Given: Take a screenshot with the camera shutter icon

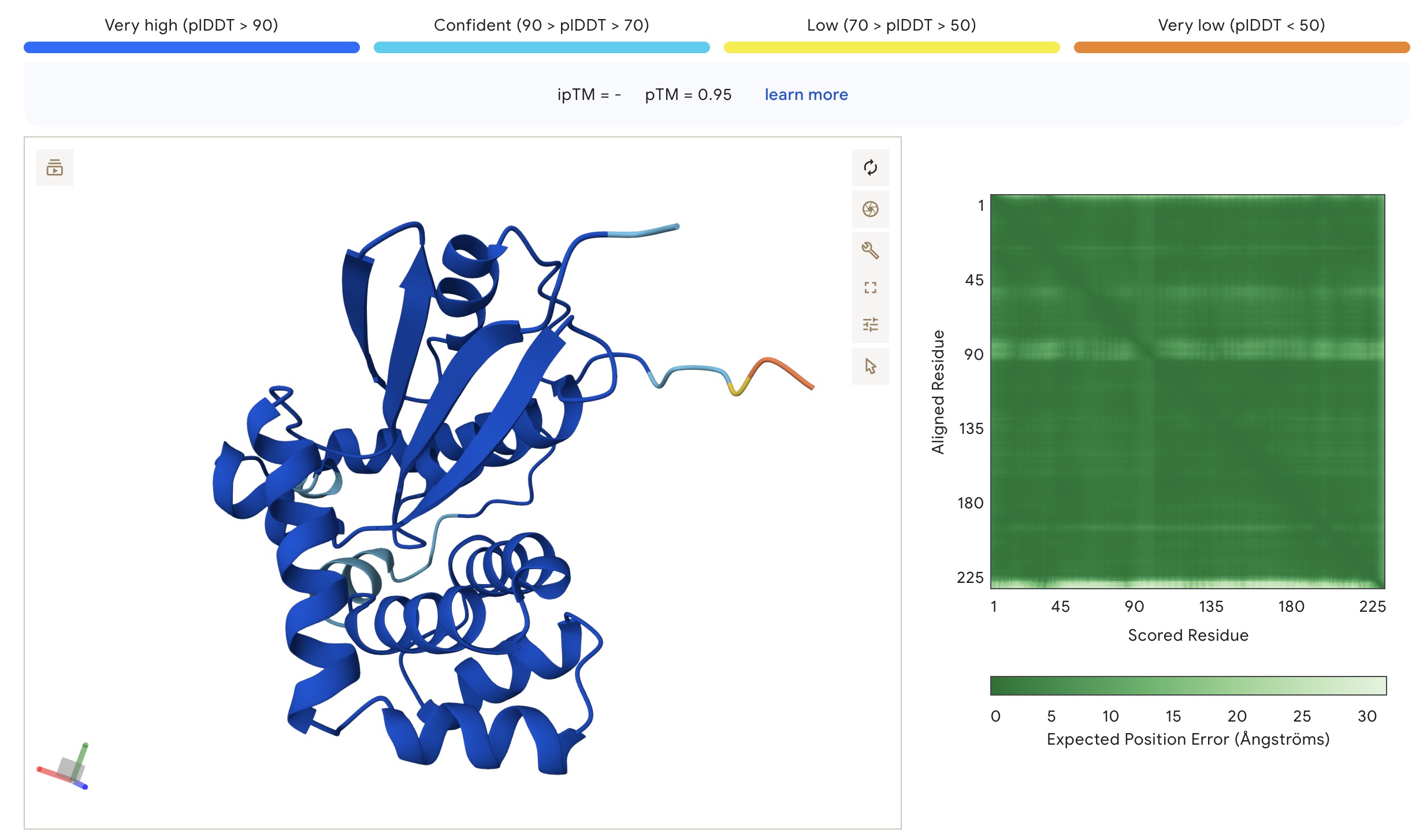Looking at the screenshot, I should (870, 209).
